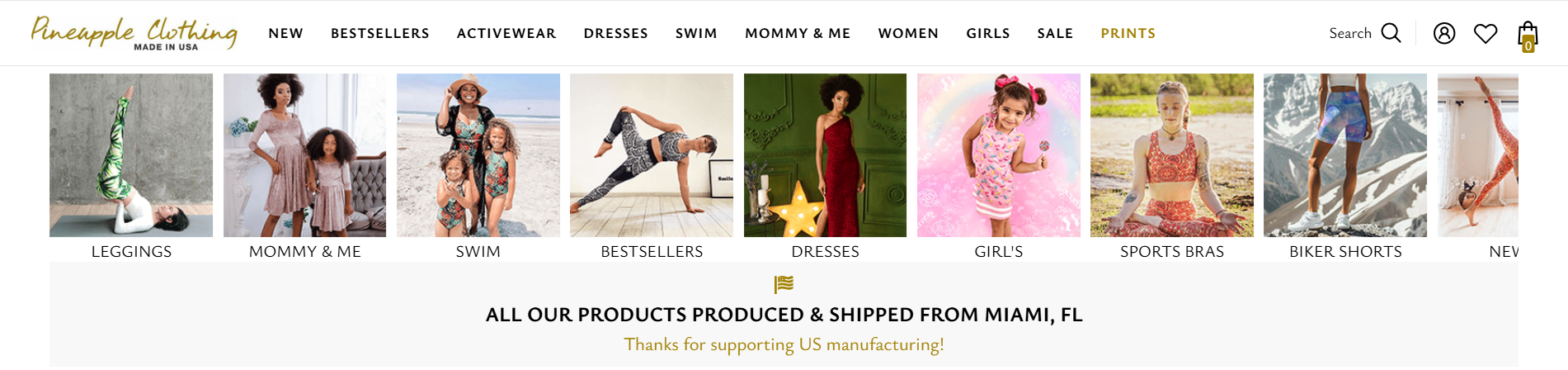Image resolution: width=1568 pixels, height=370 pixels.
Task: Open the Leggings category thumbnail
Action: [131, 155]
